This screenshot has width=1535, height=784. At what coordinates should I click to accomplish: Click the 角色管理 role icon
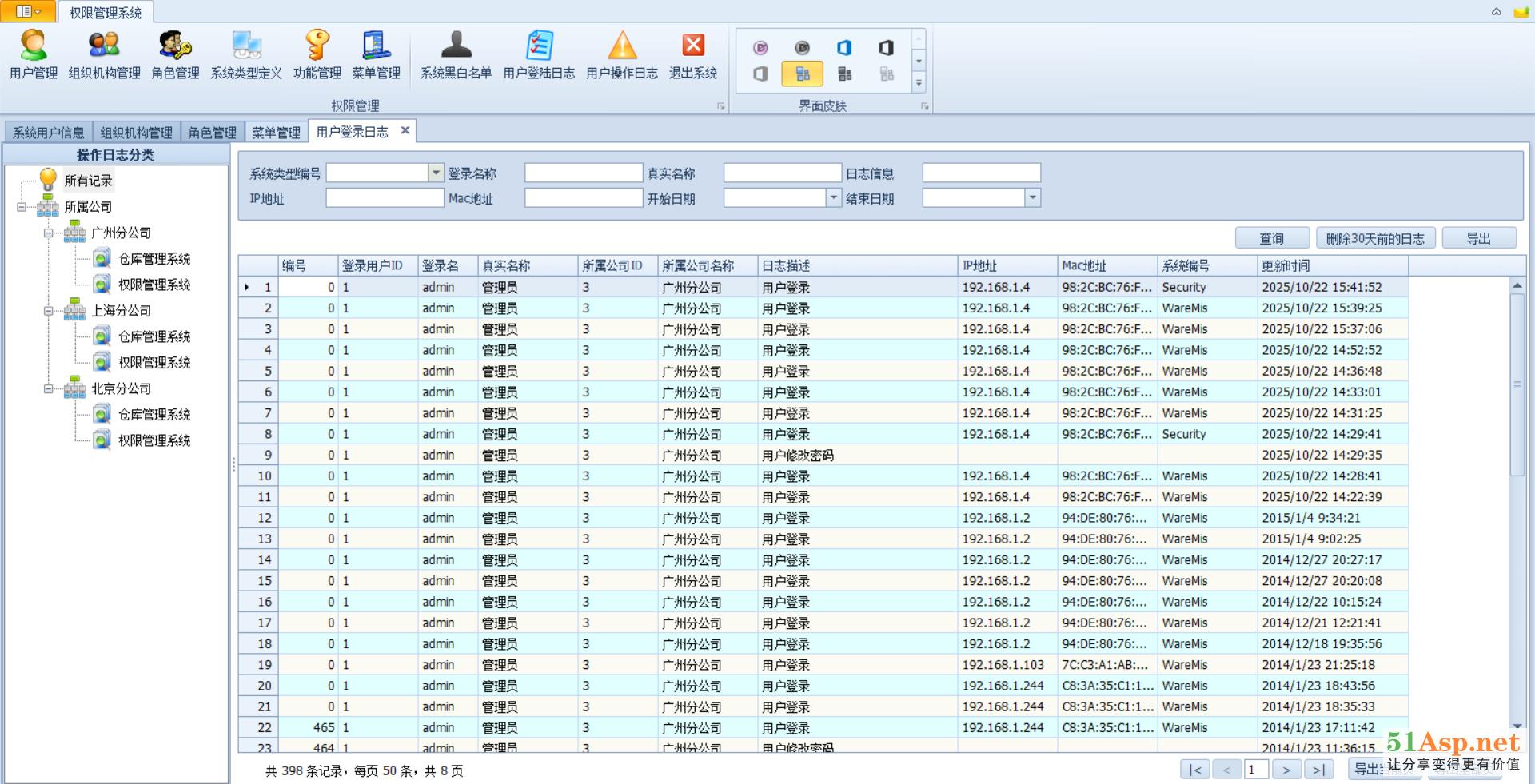coord(175,54)
